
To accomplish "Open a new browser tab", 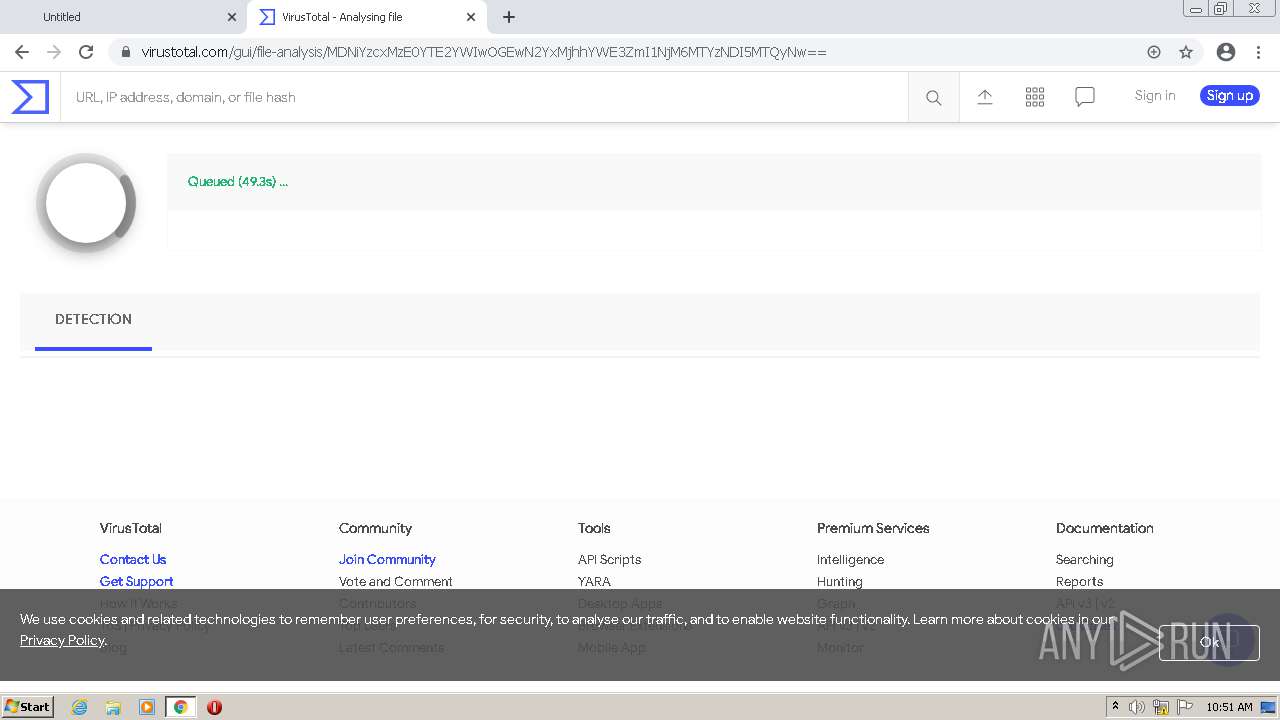I will (509, 17).
